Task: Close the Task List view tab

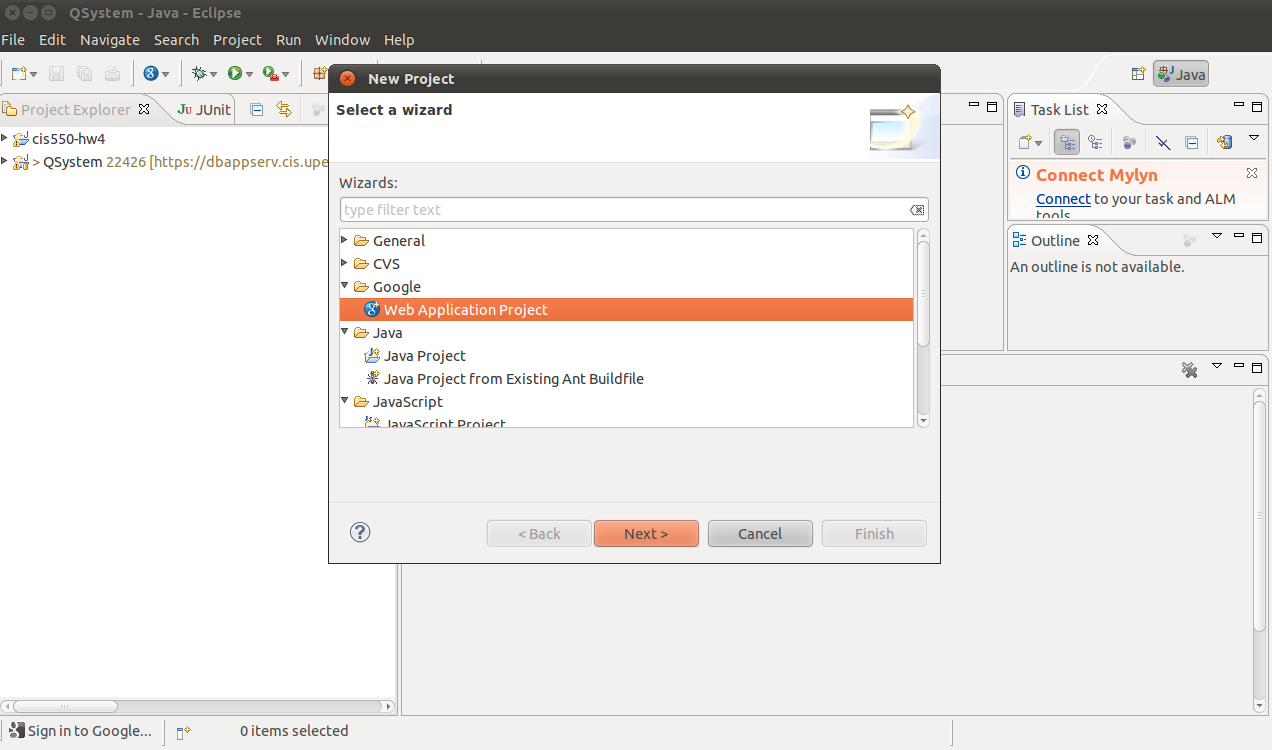Action: click(1102, 109)
